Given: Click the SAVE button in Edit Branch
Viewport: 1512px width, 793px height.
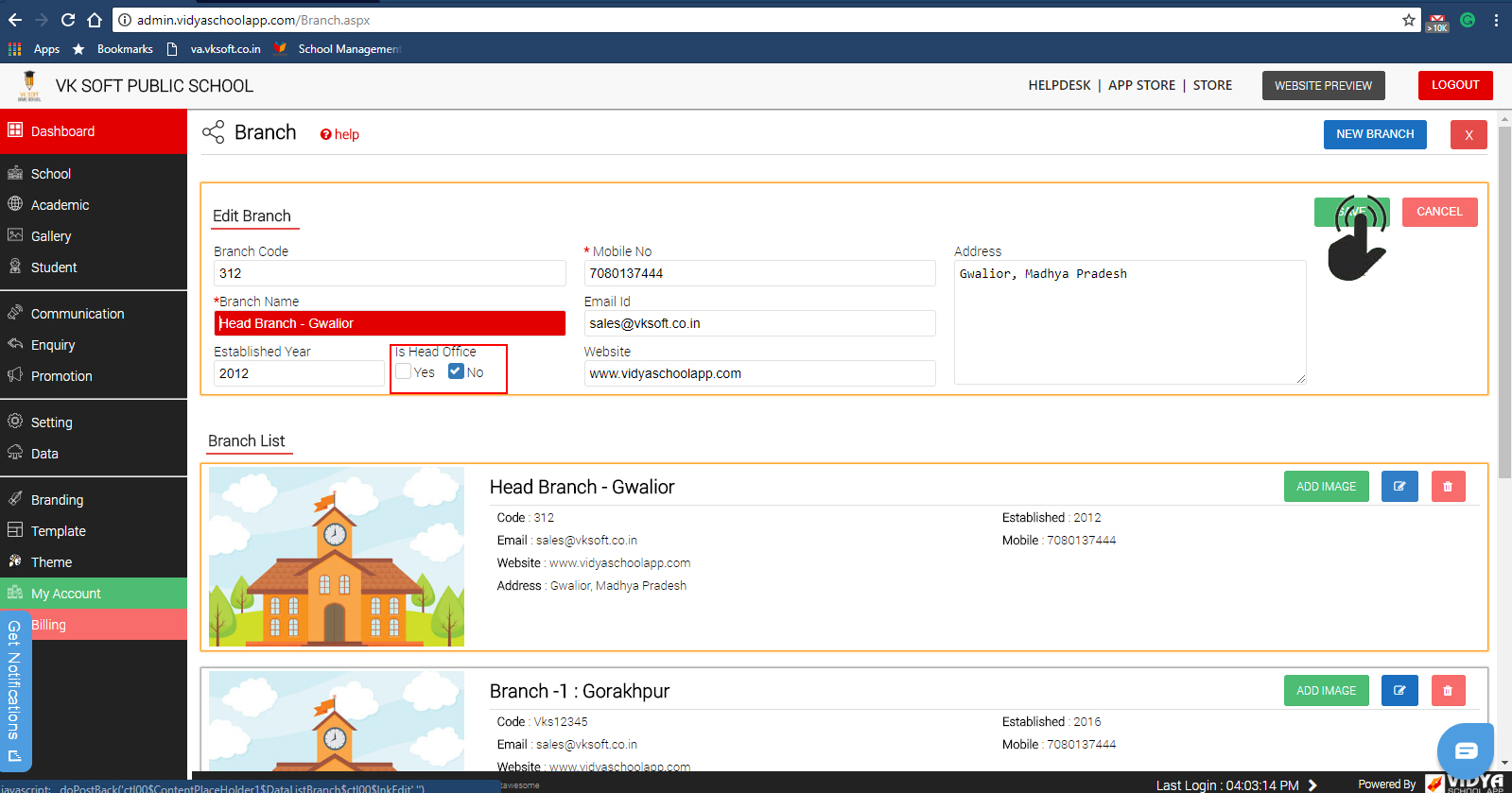Looking at the screenshot, I should 1351,212.
